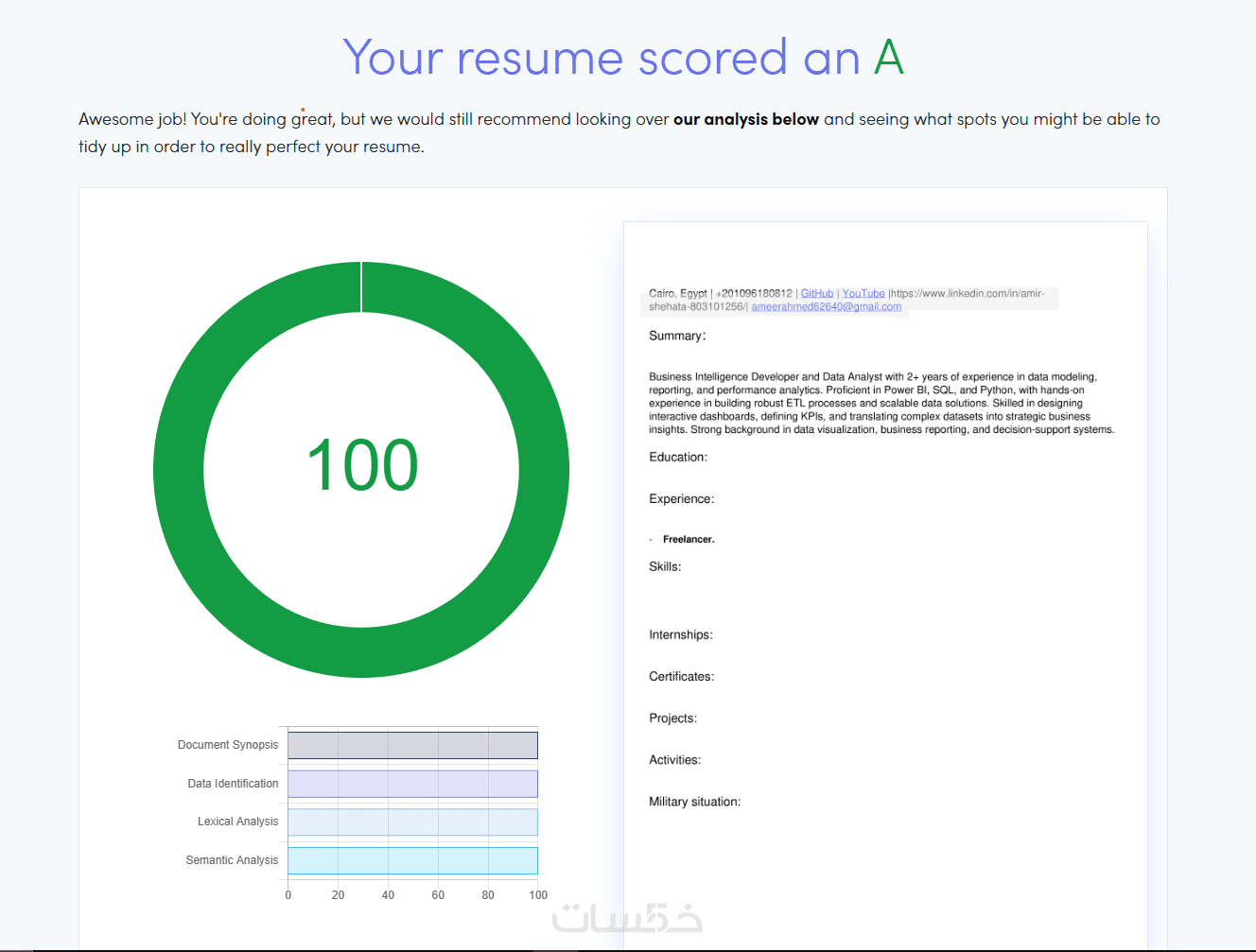The image size is (1256, 952).
Task: Click the "Freelancer." entry under Experience
Action: (x=689, y=540)
